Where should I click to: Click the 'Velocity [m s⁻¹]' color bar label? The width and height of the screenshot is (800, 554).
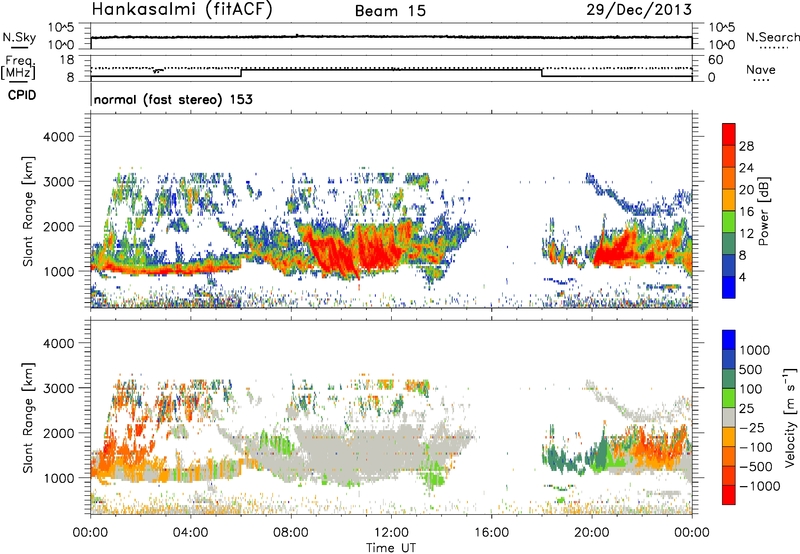[x=790, y=417]
